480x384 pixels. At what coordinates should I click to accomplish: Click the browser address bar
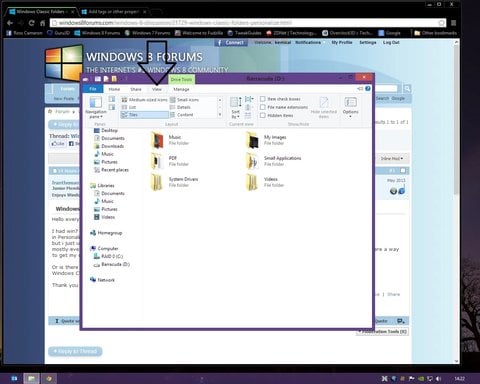coord(248,23)
